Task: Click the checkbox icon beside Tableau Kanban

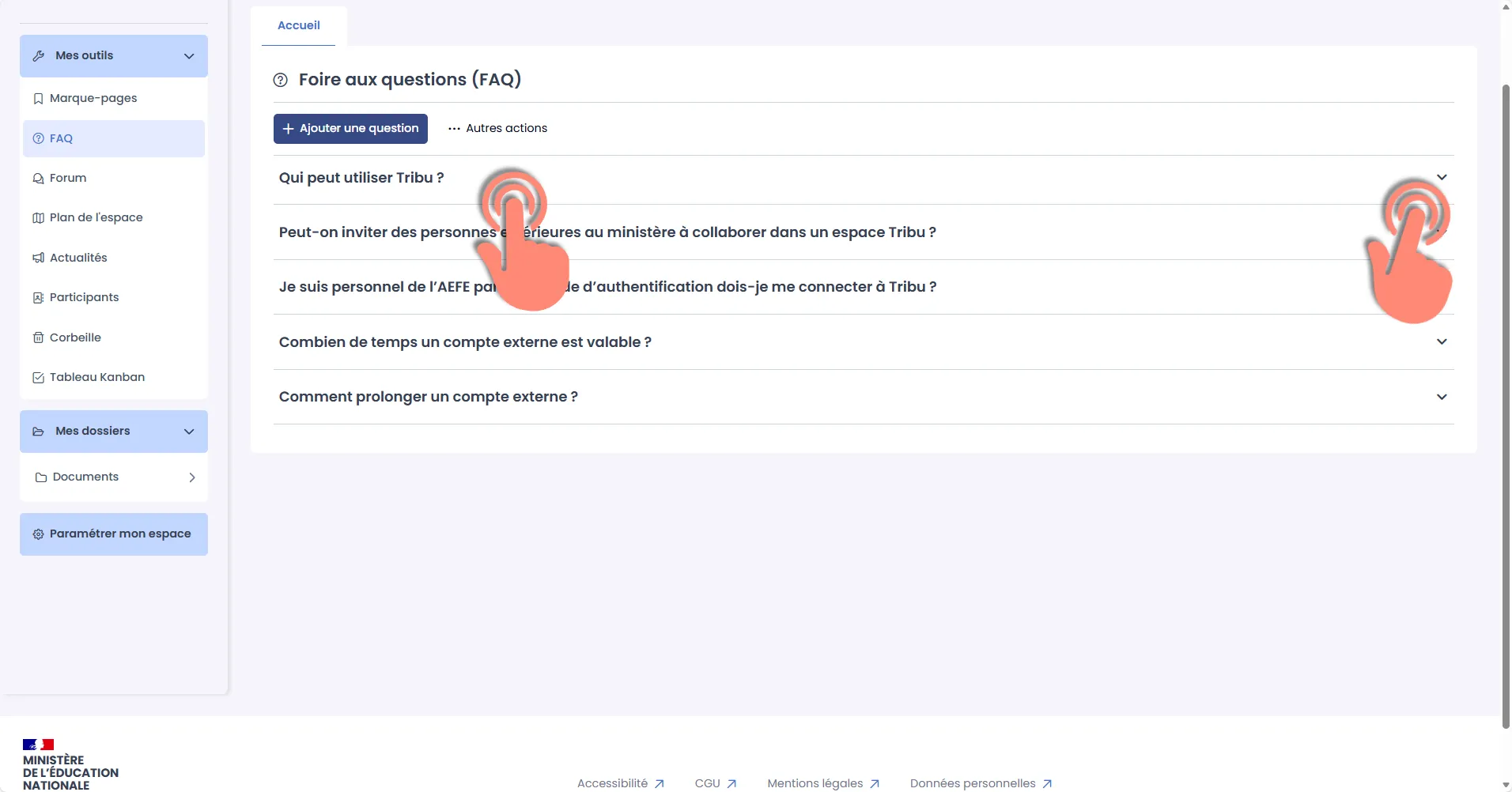Action: coord(38,378)
